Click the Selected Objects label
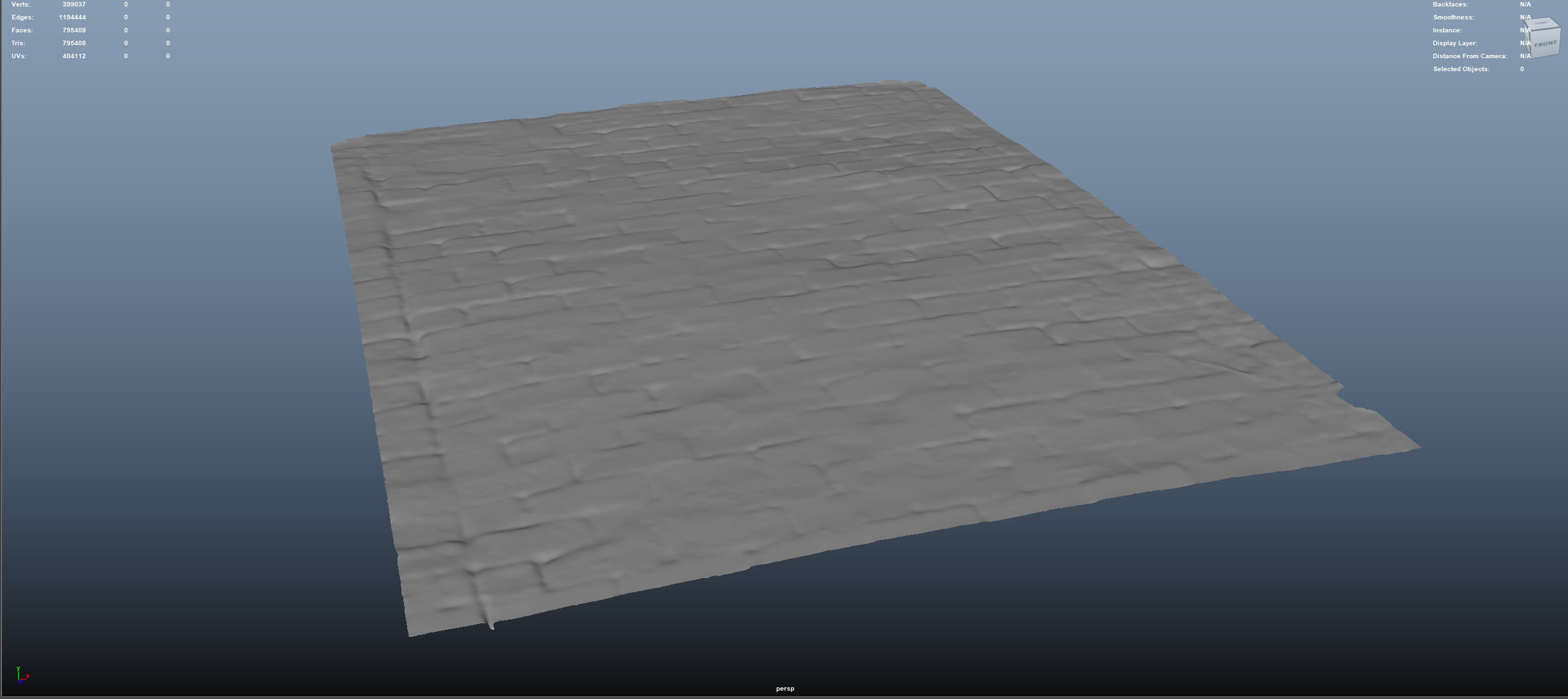The width and height of the screenshot is (1568, 699). (1461, 69)
